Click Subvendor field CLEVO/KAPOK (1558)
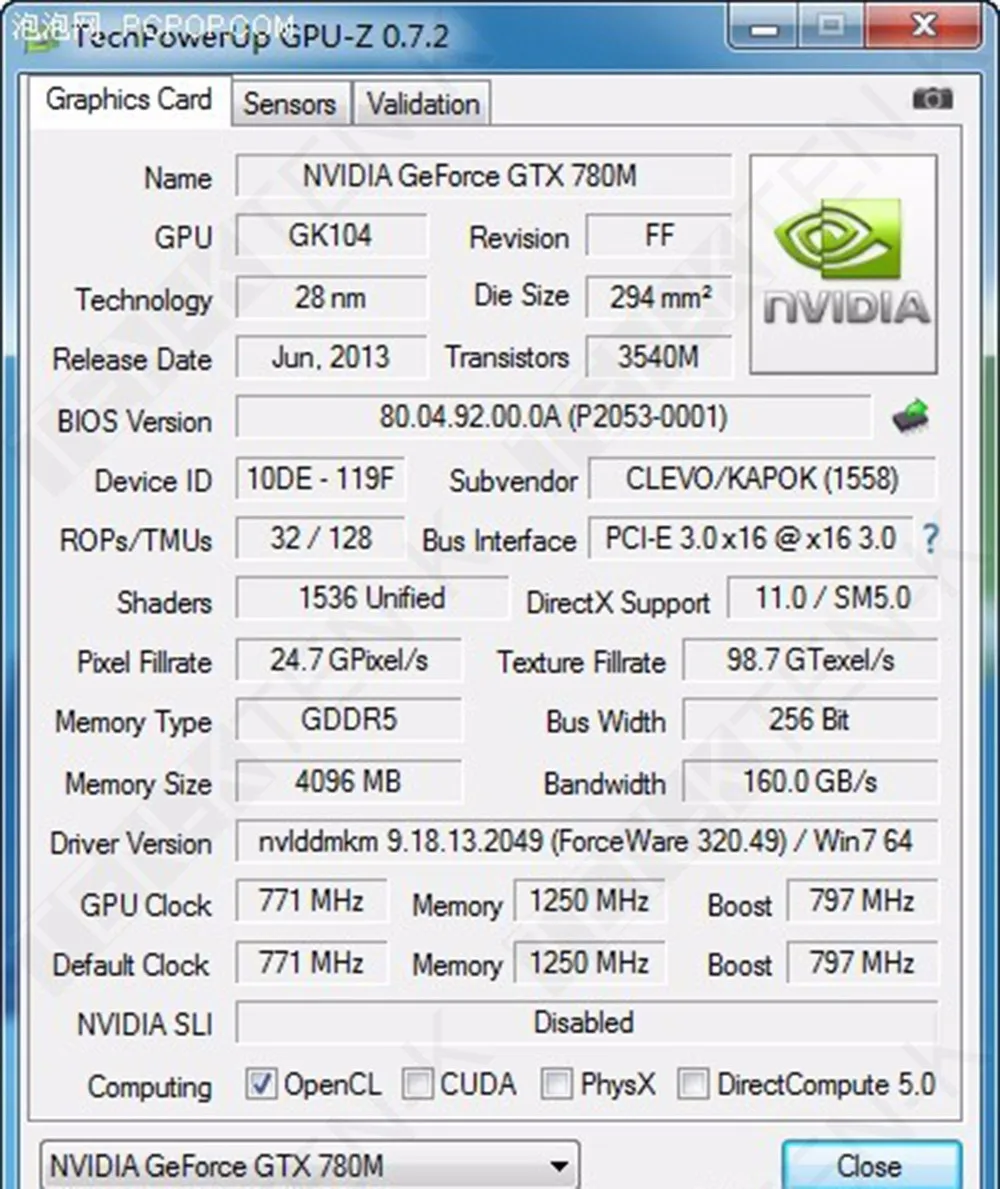Image resolution: width=1000 pixels, height=1189 pixels. coord(762,478)
